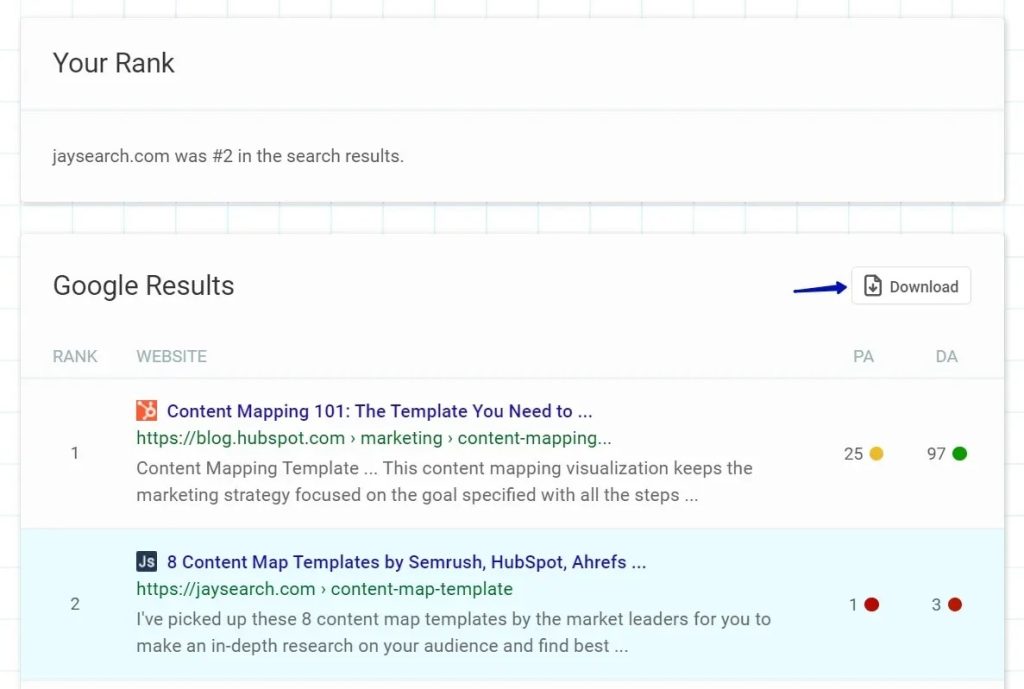Open the blog.hubspot.com result URL

tap(374, 438)
